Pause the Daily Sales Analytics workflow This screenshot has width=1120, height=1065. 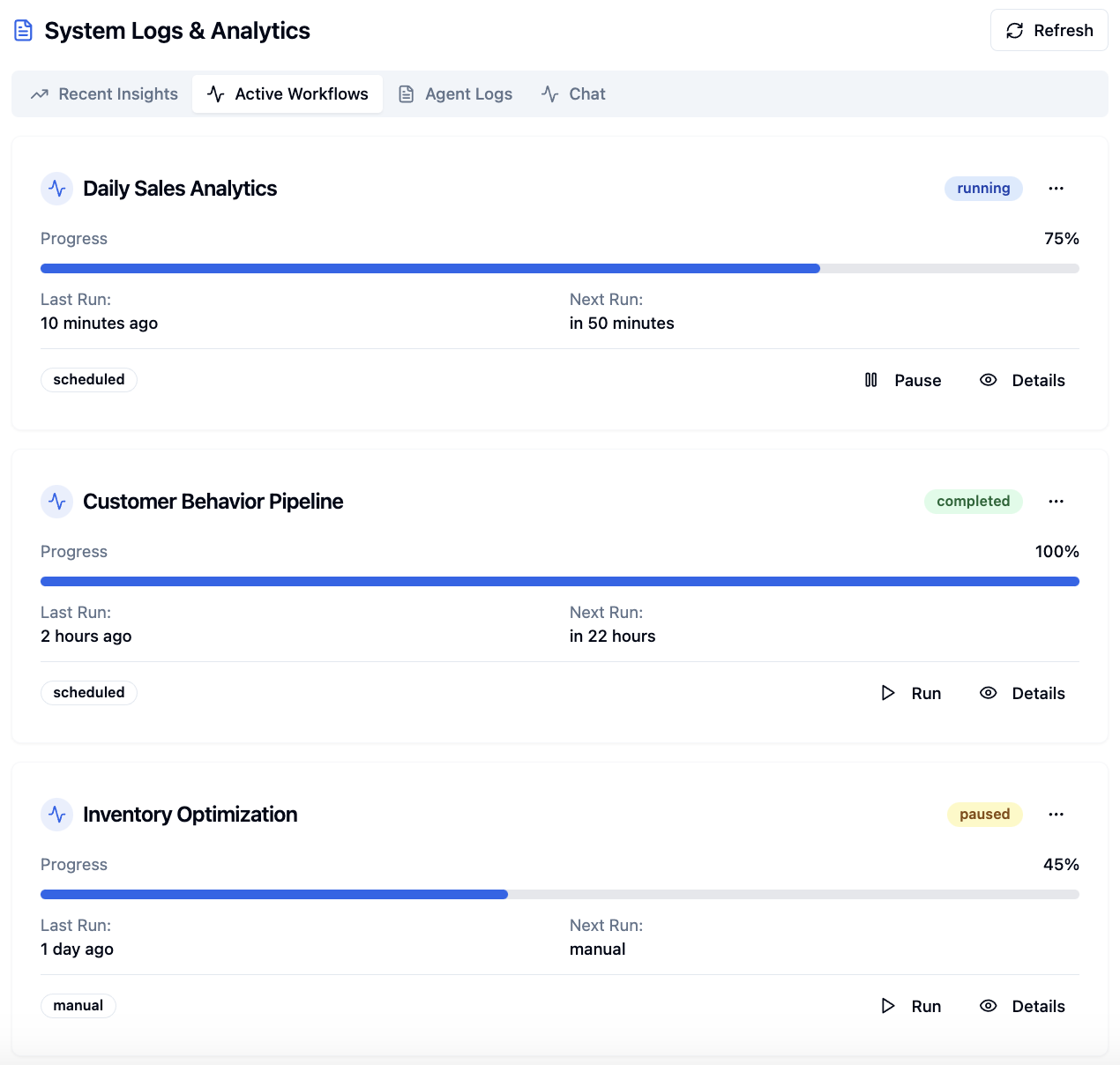click(x=903, y=379)
